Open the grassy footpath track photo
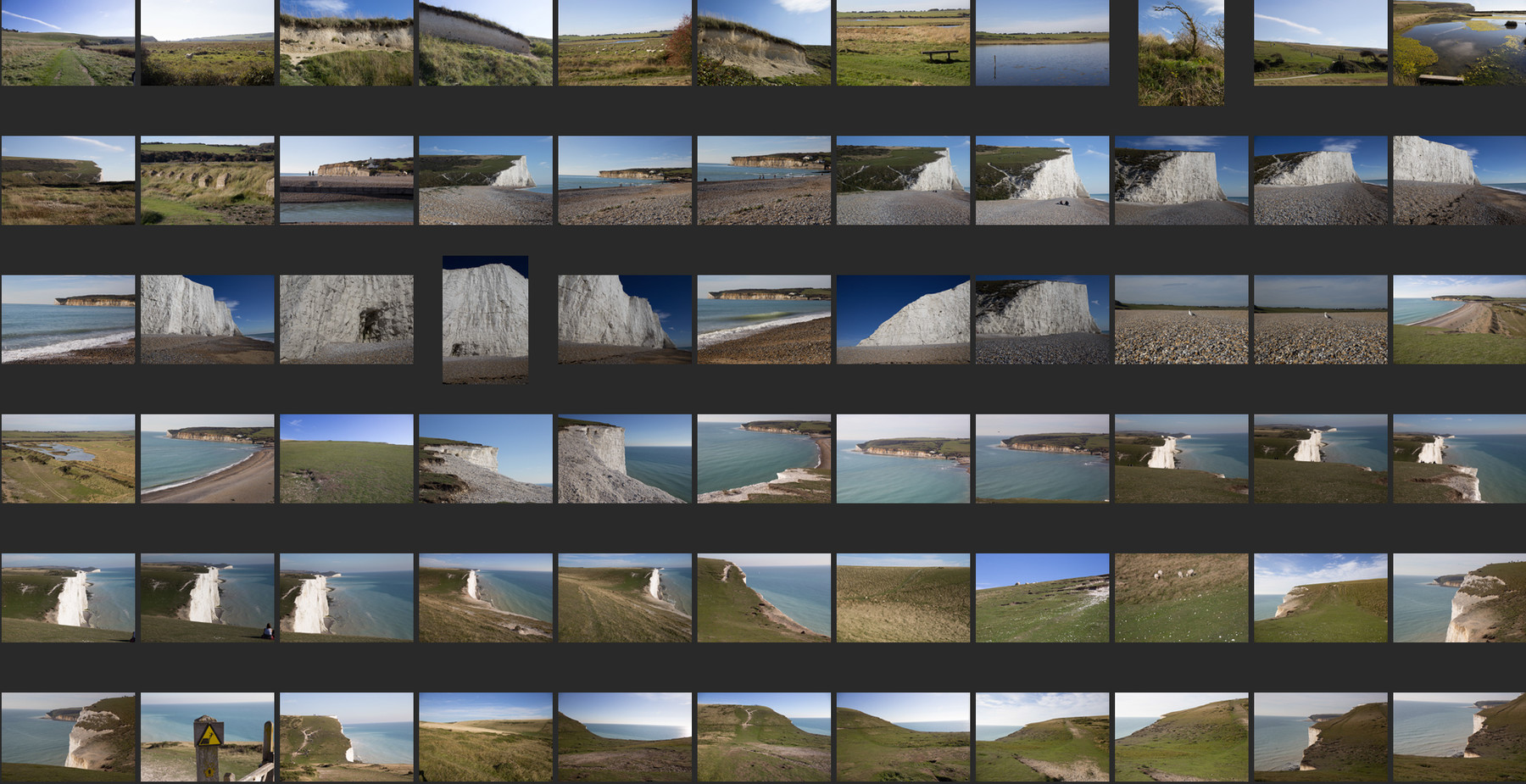 coord(68,42)
